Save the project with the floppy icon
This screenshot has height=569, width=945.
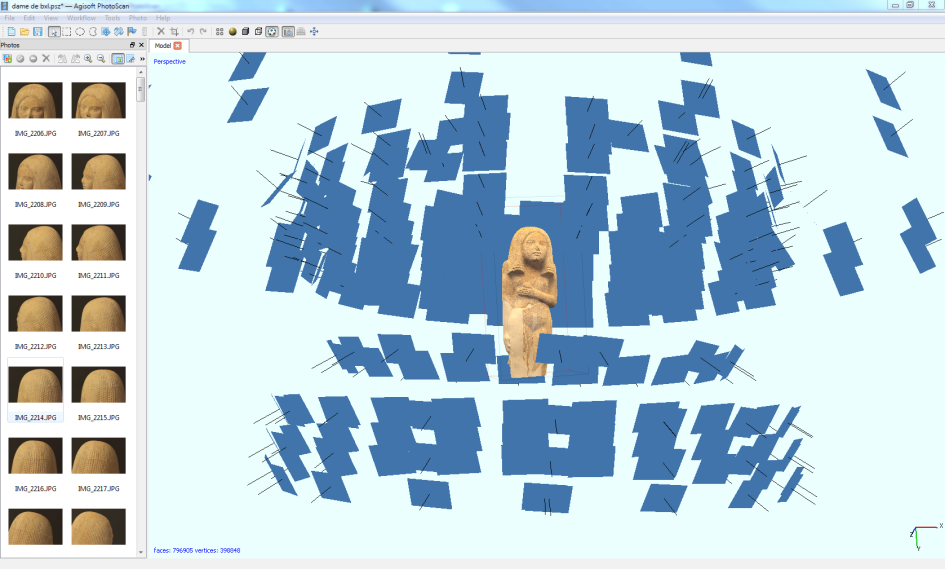37,32
